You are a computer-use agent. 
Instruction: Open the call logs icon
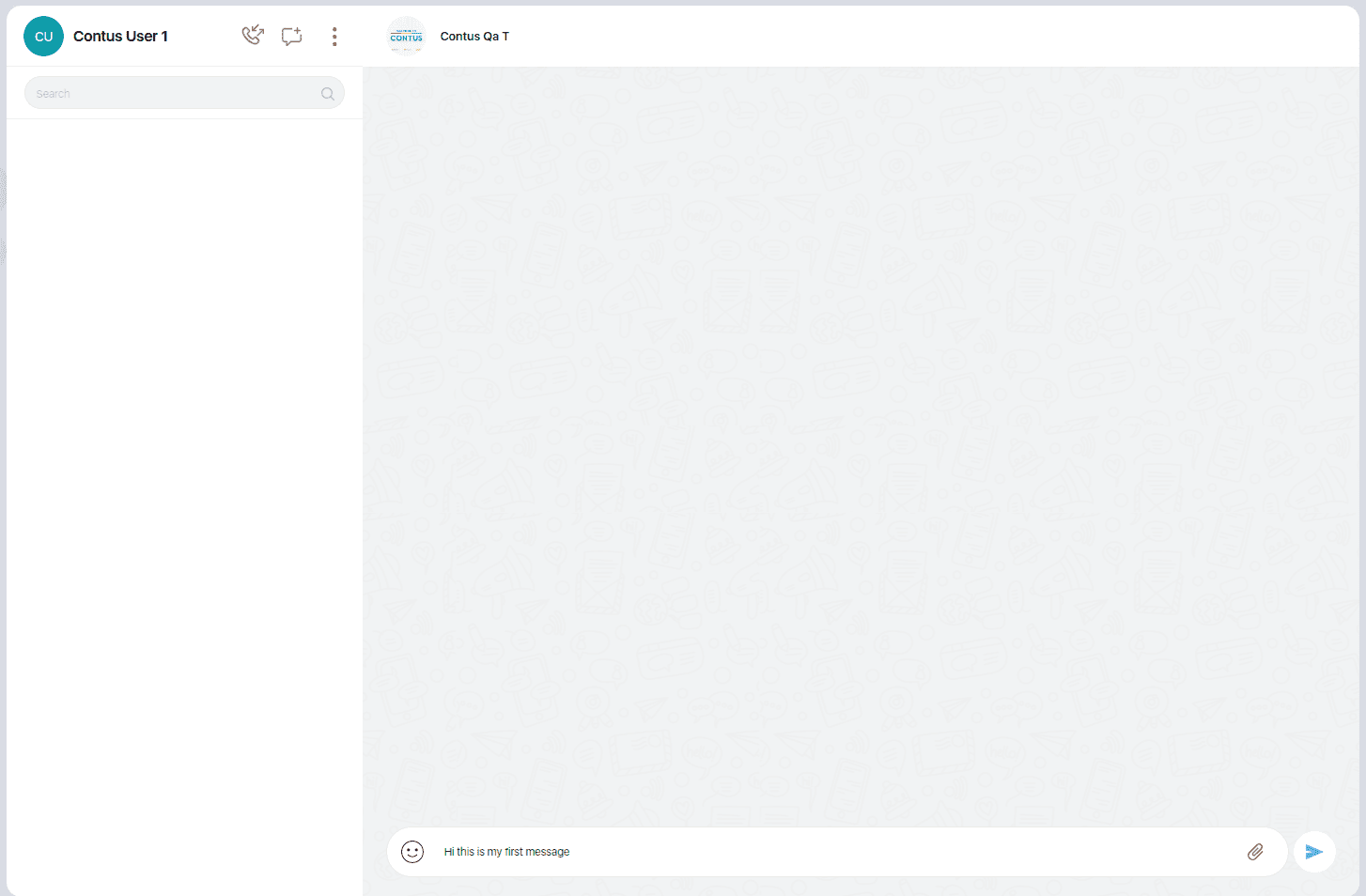tap(253, 36)
